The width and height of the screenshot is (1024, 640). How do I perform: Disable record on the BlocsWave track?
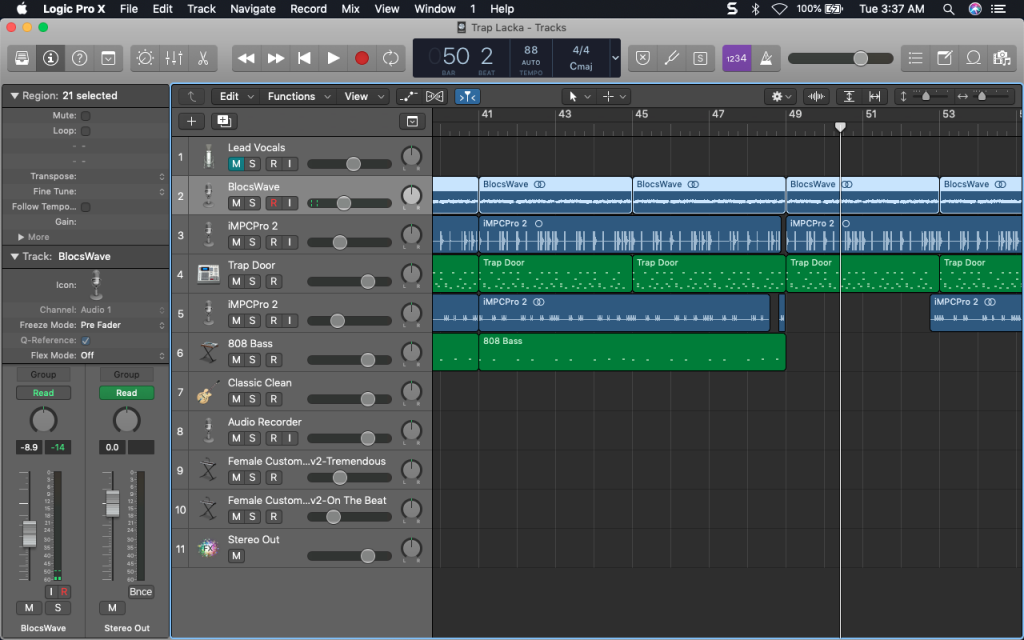(274, 203)
